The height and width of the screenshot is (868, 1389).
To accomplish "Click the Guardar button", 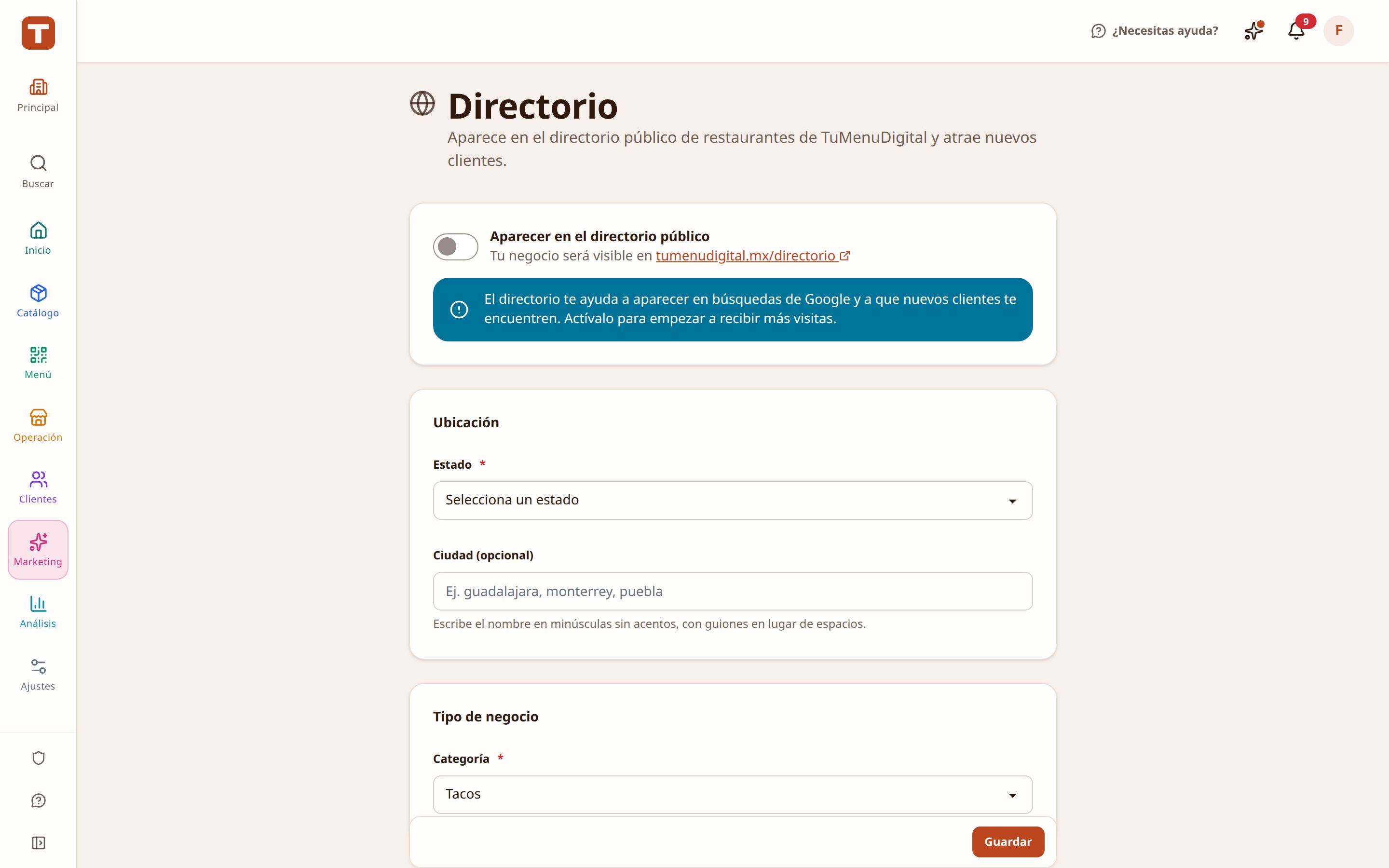I will click(1008, 841).
